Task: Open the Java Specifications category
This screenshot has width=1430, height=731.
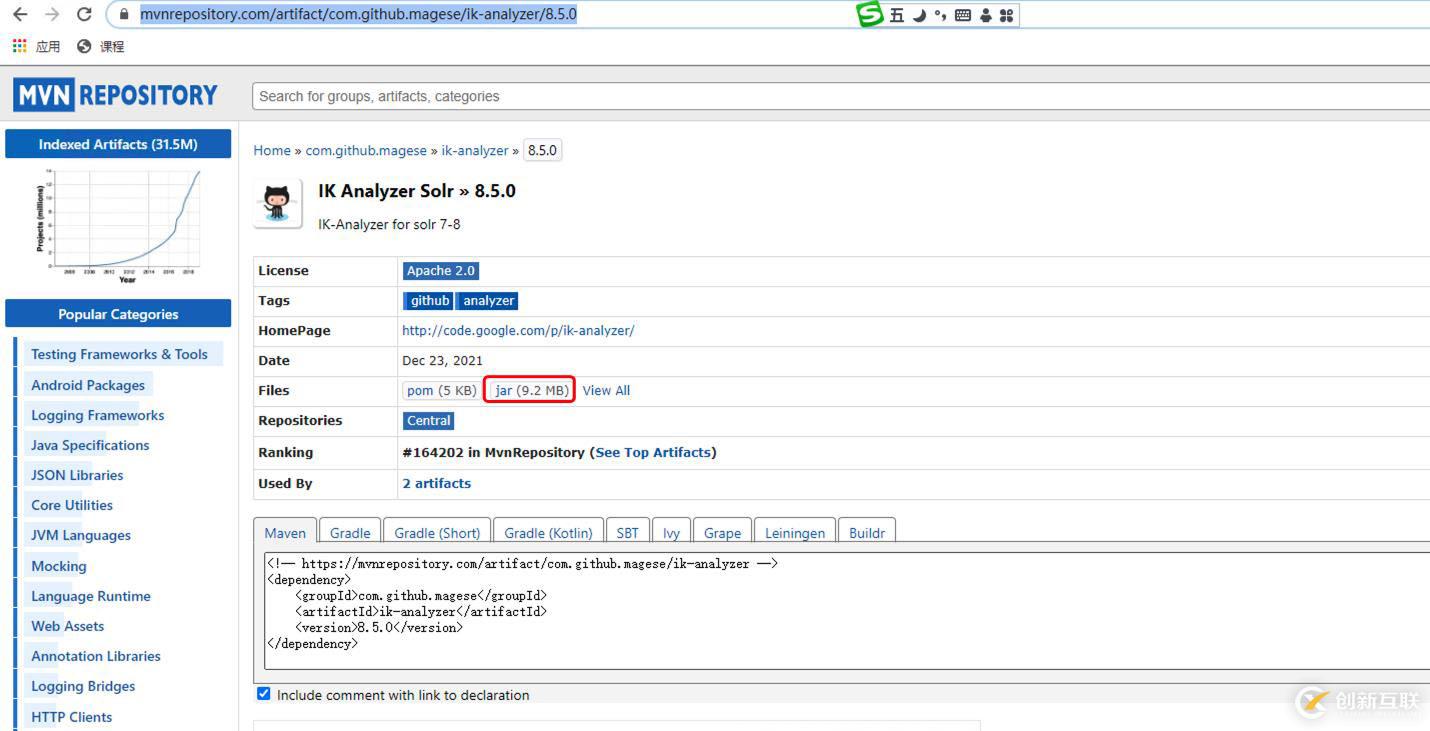Action: click(90, 445)
